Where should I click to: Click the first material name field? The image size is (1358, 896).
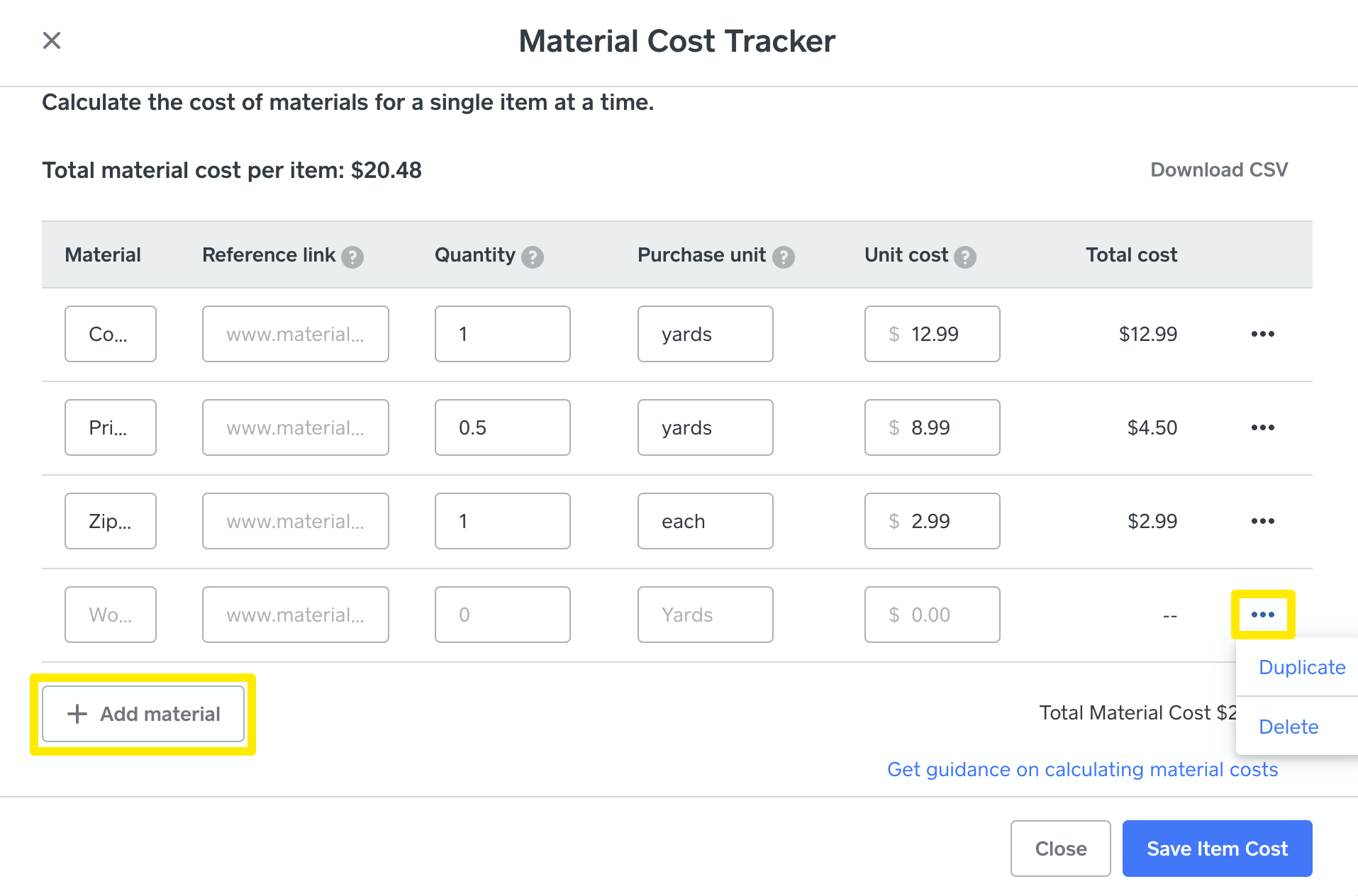(x=110, y=334)
